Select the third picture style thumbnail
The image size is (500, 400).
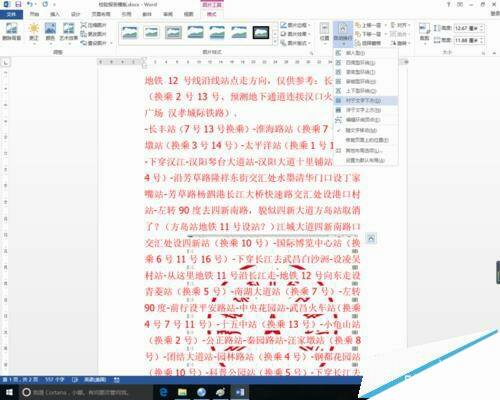pyautogui.click(x=173, y=32)
